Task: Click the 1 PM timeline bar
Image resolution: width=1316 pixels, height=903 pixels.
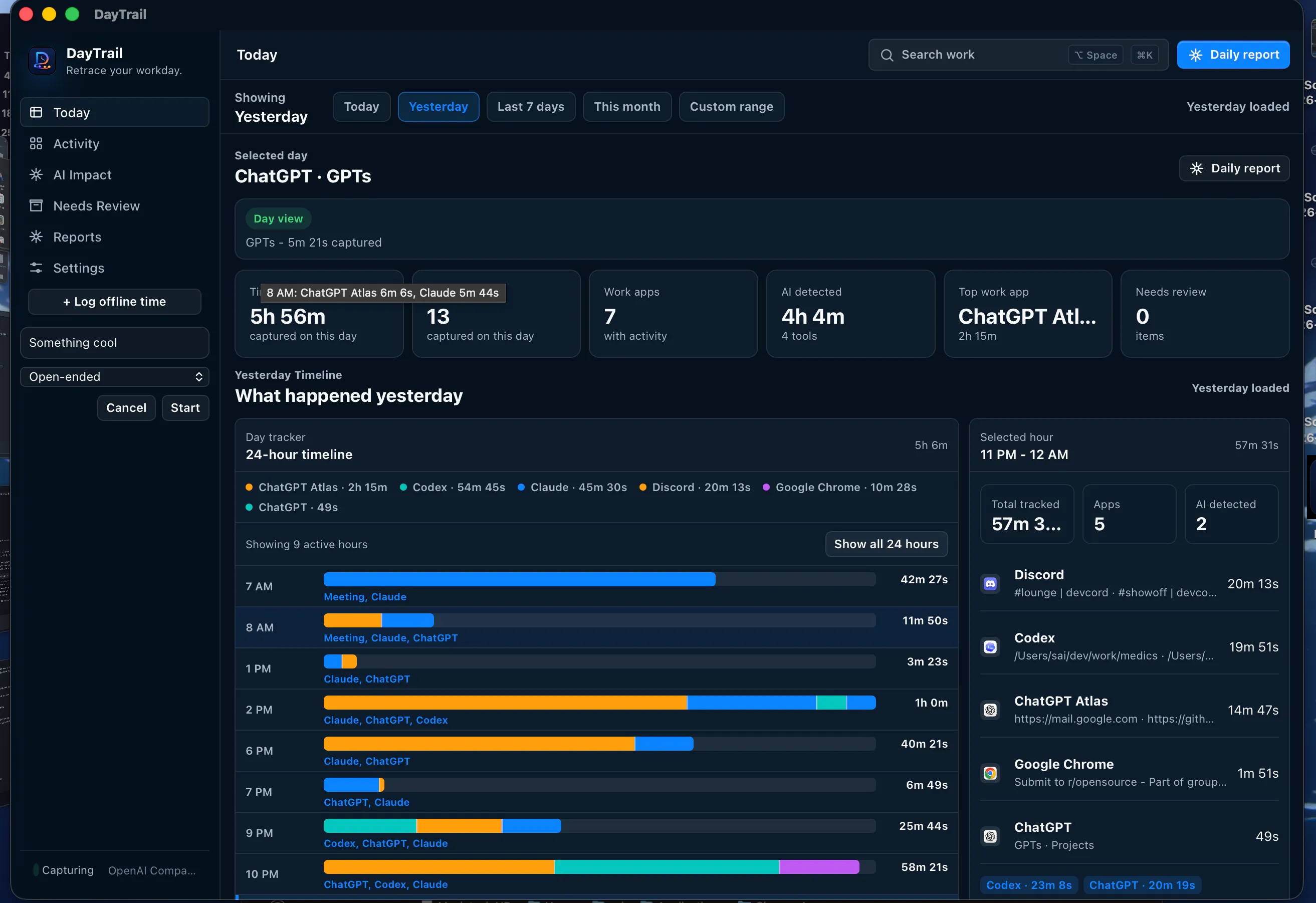Action: tap(600, 661)
